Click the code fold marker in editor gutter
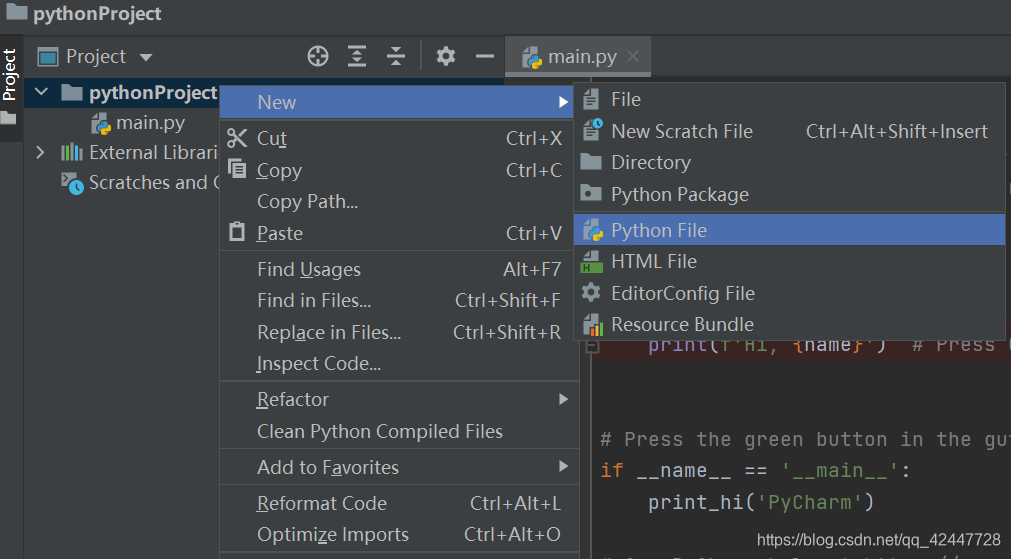The width and height of the screenshot is (1011, 559). click(592, 347)
